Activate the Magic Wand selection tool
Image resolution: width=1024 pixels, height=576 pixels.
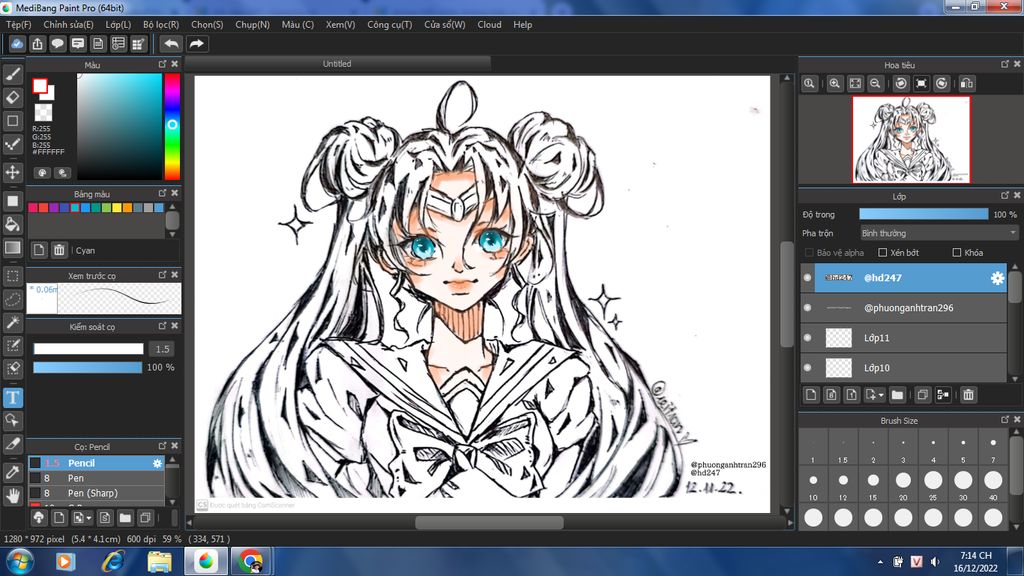pos(13,322)
